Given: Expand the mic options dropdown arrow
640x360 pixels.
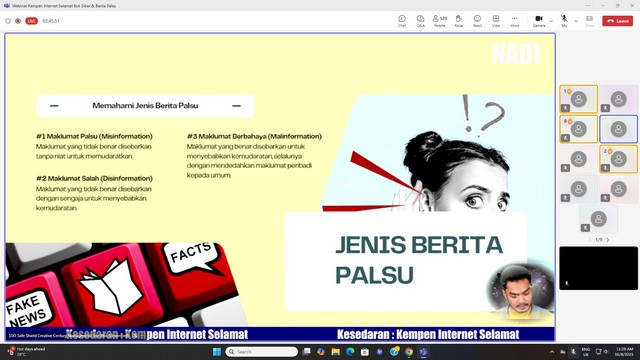Looking at the screenshot, I should click(576, 21).
